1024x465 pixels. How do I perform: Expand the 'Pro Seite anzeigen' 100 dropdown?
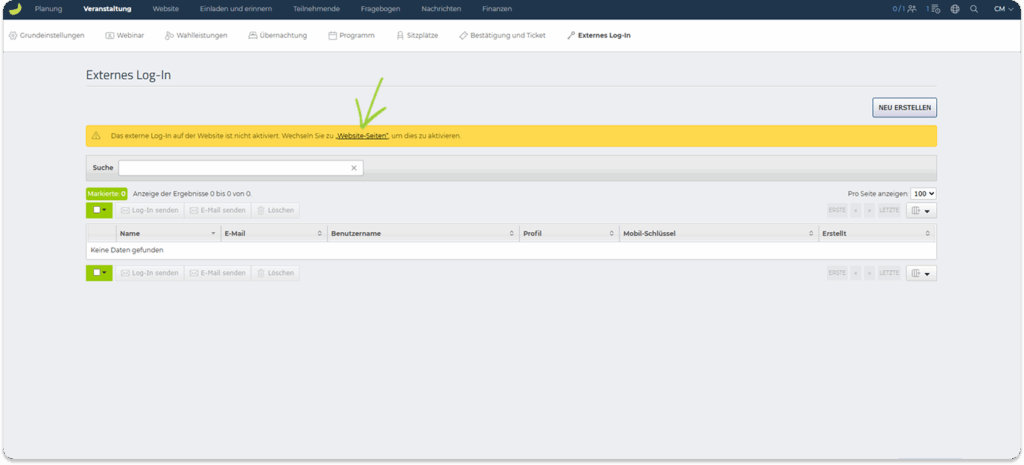923,193
